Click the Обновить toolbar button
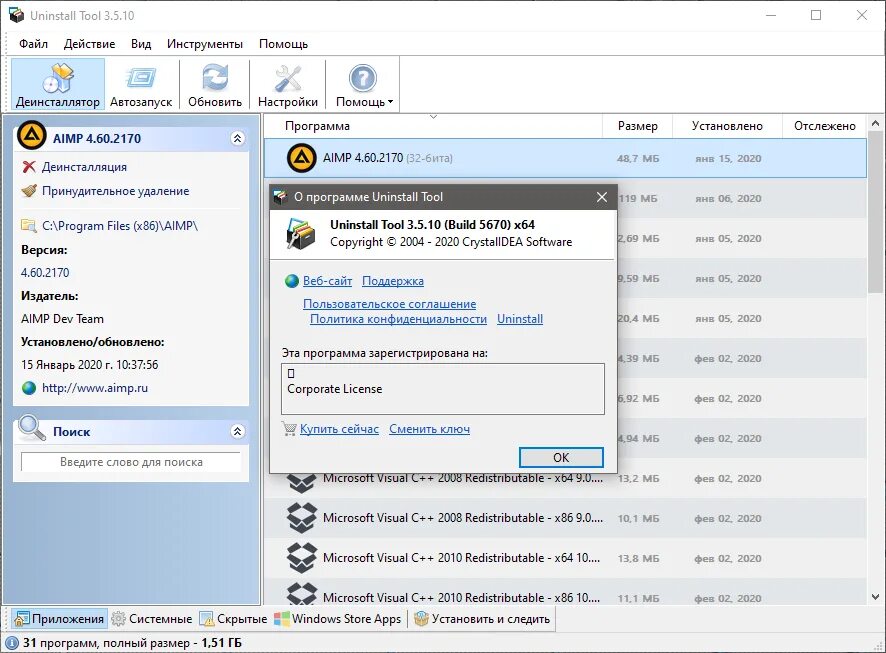 coord(215,85)
